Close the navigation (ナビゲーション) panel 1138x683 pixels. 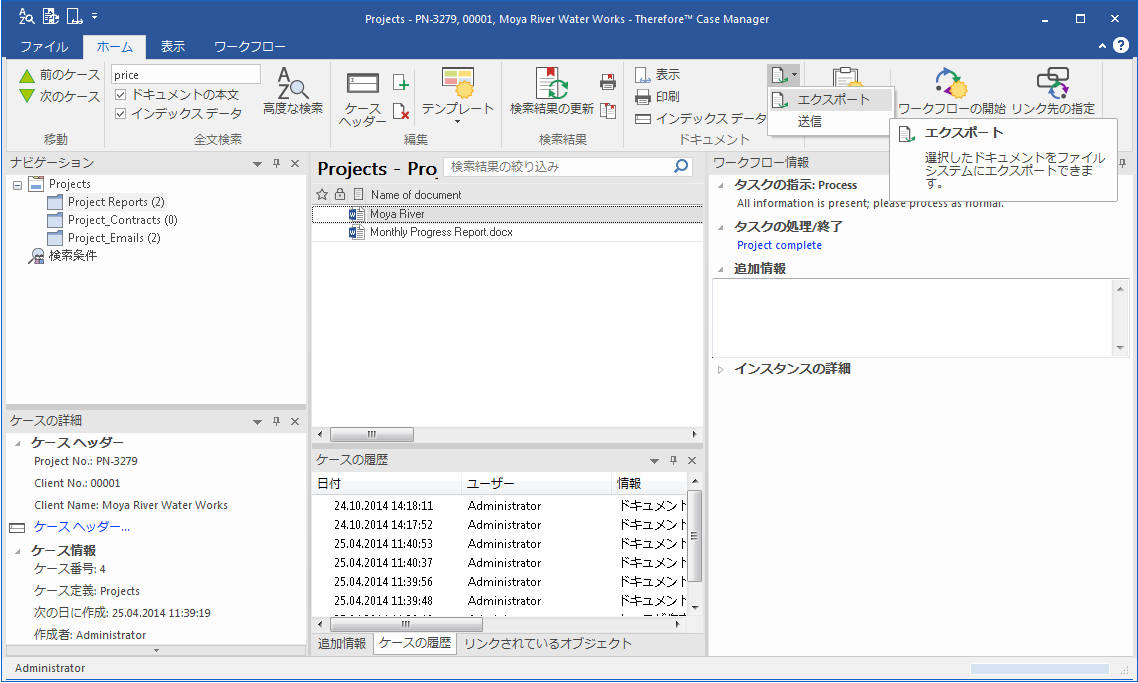295,163
